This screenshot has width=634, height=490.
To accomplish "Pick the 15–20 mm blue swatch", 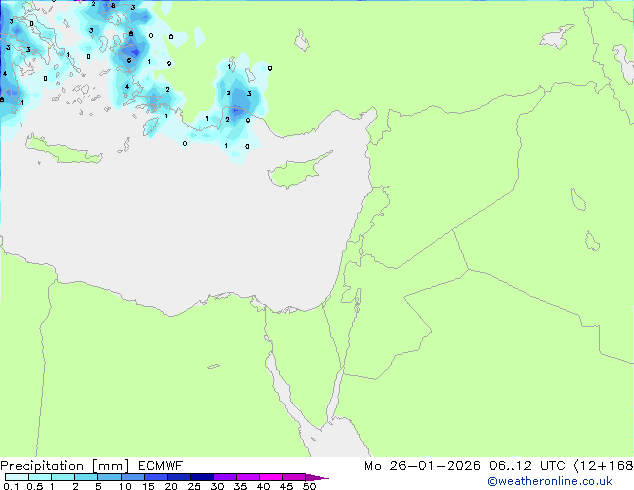I will point(155,477).
